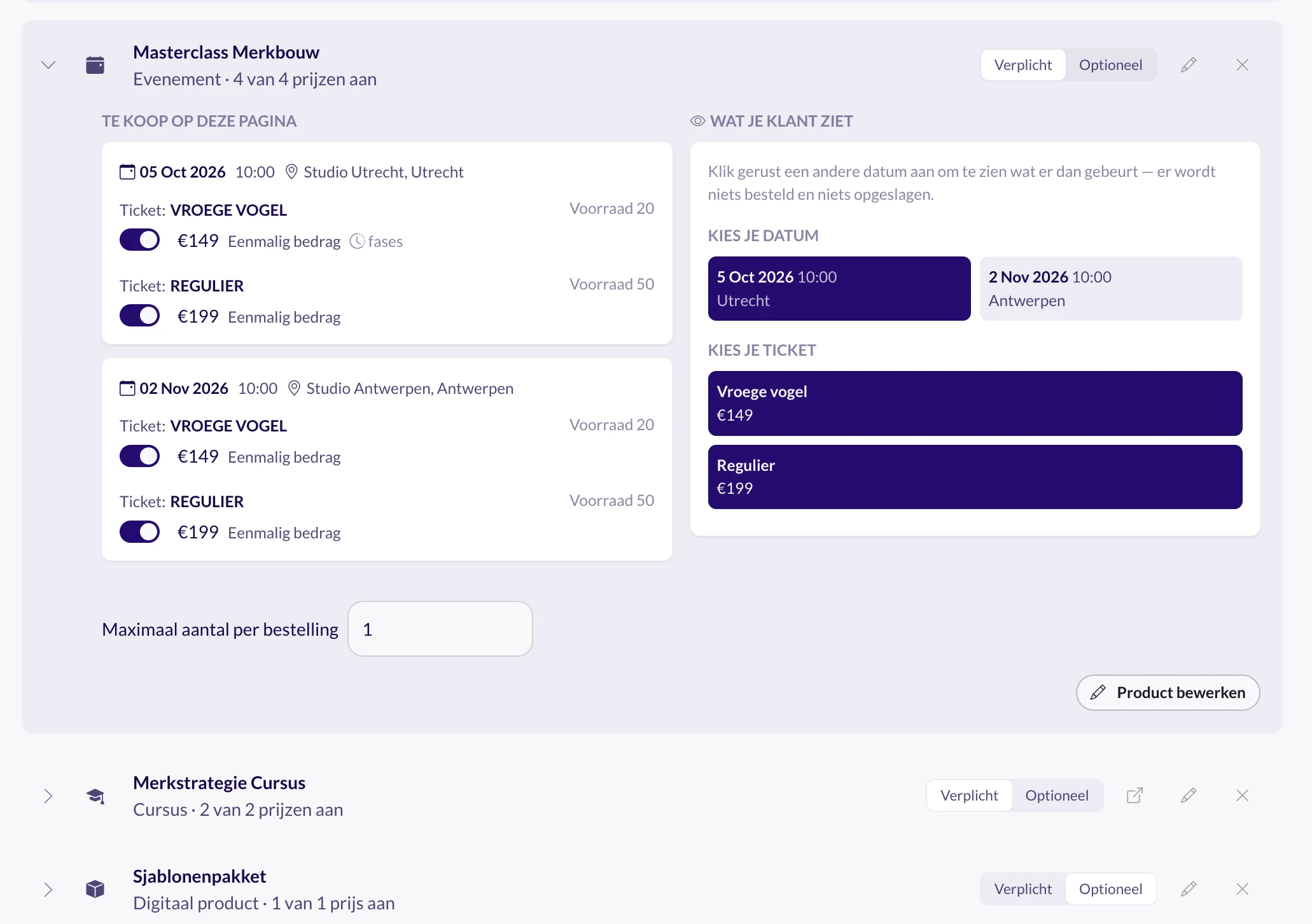The width and height of the screenshot is (1312, 924).
Task: Click the Merkstrategie Cursus product title
Action: [219, 783]
